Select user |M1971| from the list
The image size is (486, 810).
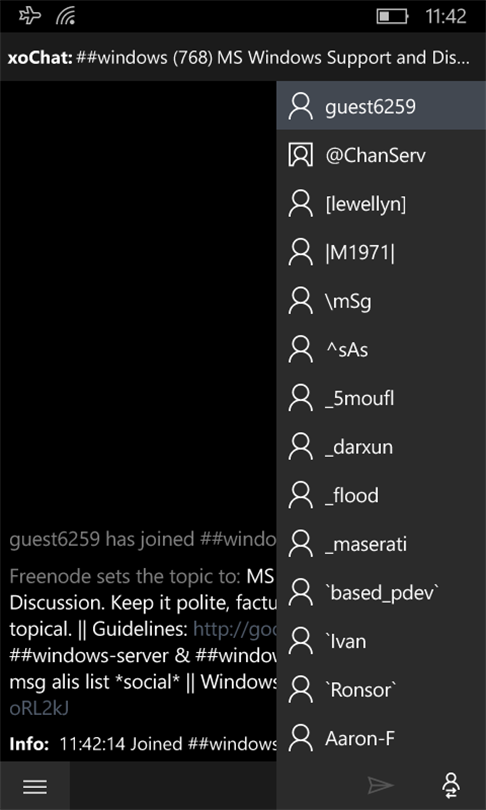[381, 252]
